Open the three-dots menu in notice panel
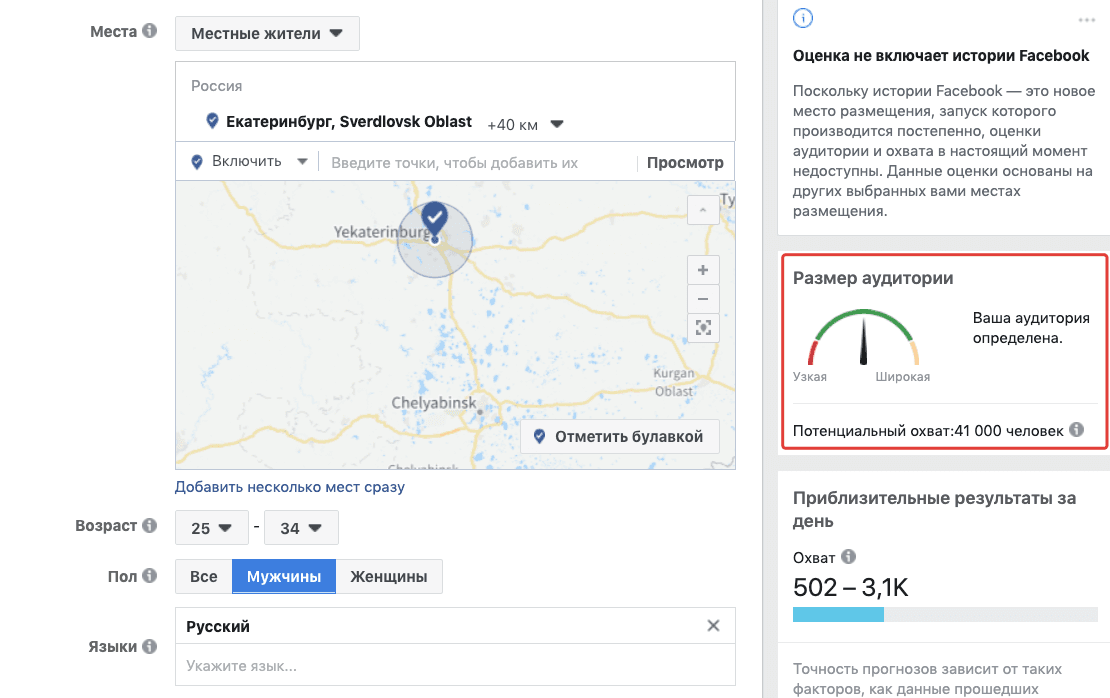1110x698 pixels. pos(1087,20)
